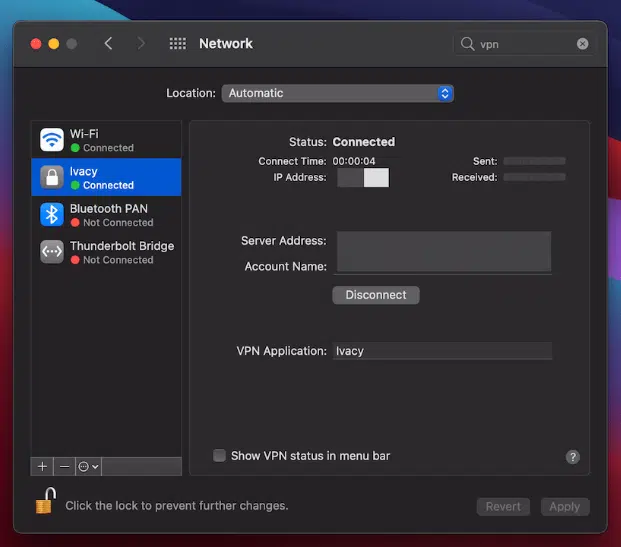Select Wi-Fi in the service list

pos(106,140)
